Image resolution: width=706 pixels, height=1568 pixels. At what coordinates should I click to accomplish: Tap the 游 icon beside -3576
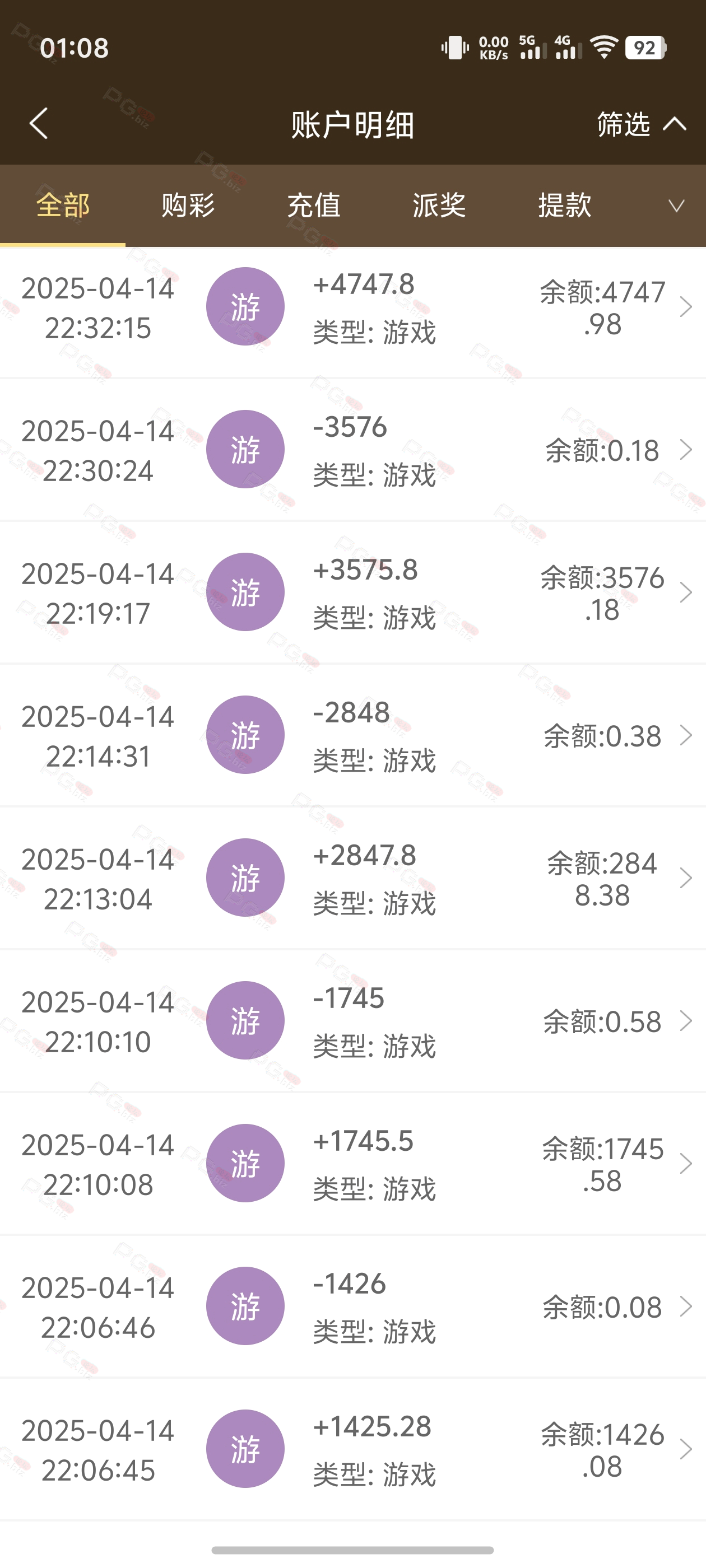tap(245, 449)
